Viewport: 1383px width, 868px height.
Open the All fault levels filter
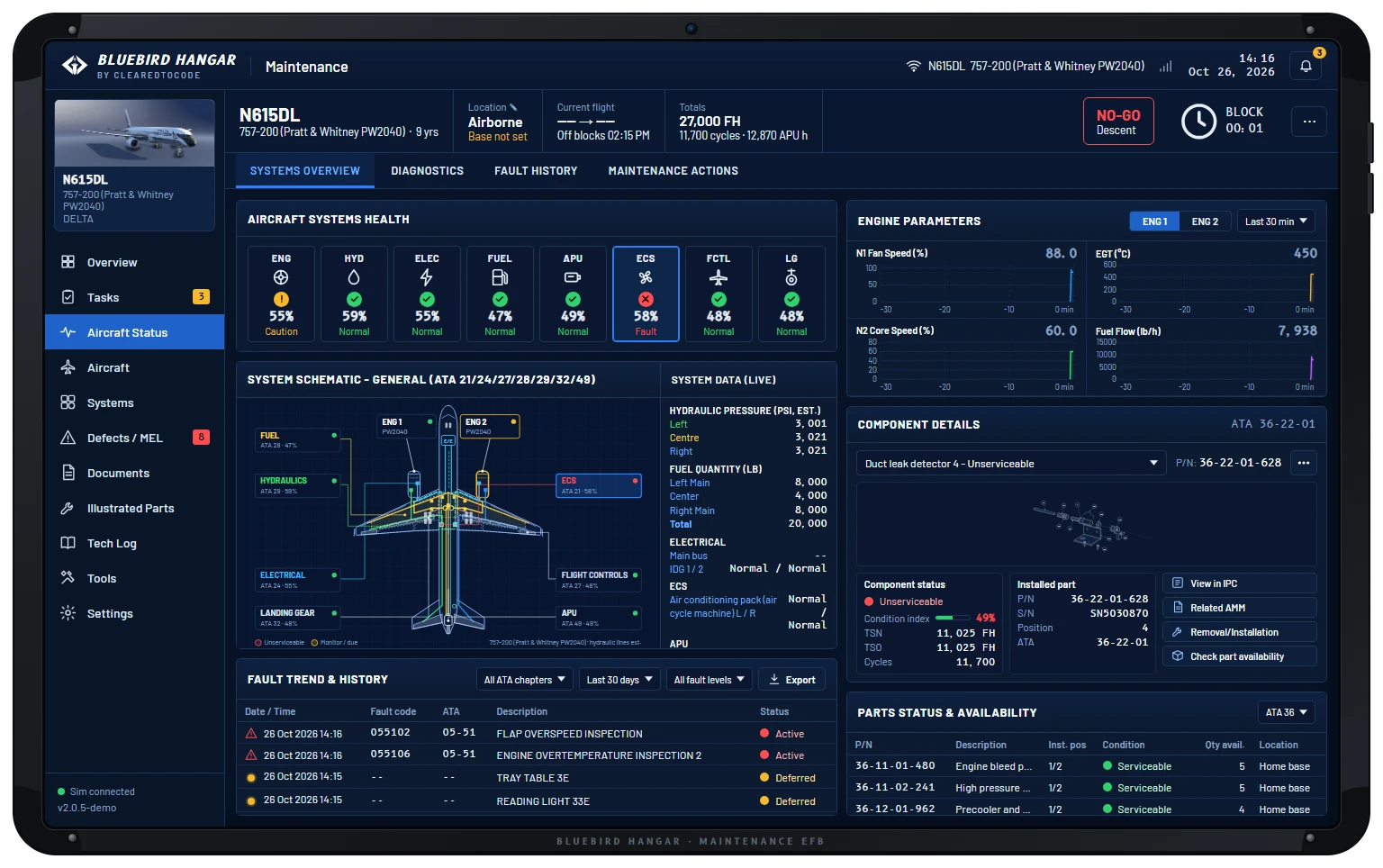pyautogui.click(x=710, y=680)
